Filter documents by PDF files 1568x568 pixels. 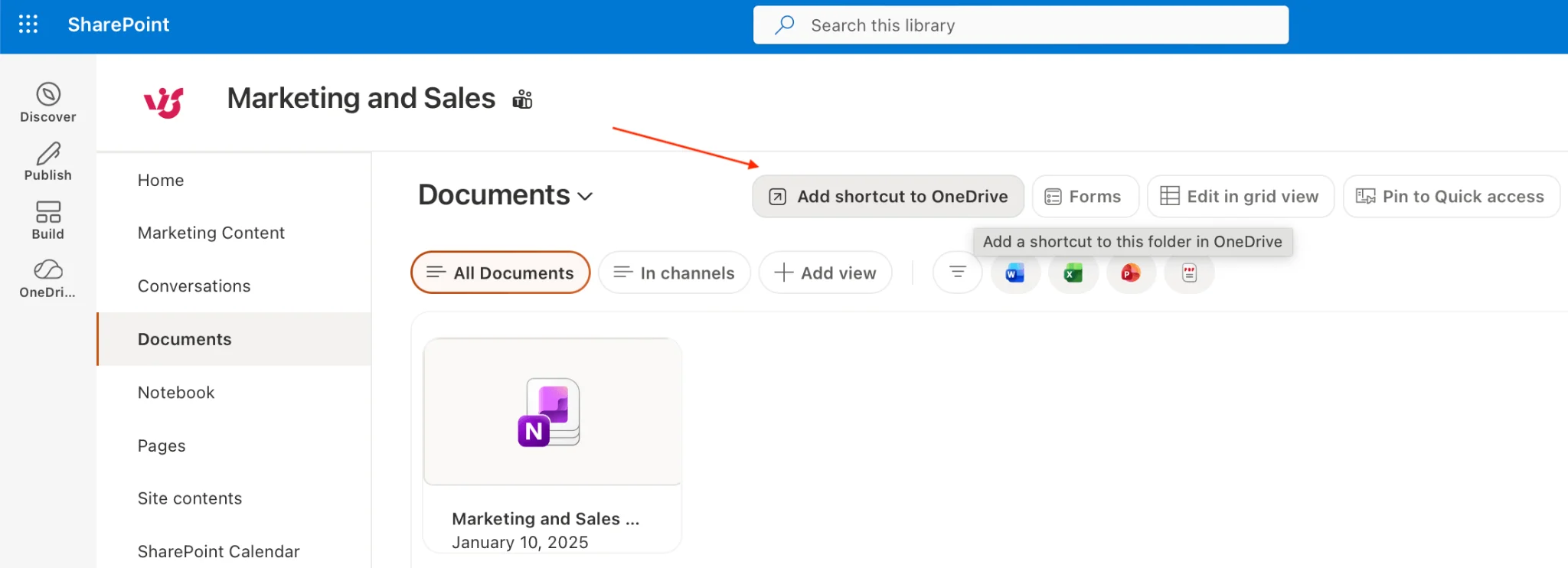(1189, 273)
